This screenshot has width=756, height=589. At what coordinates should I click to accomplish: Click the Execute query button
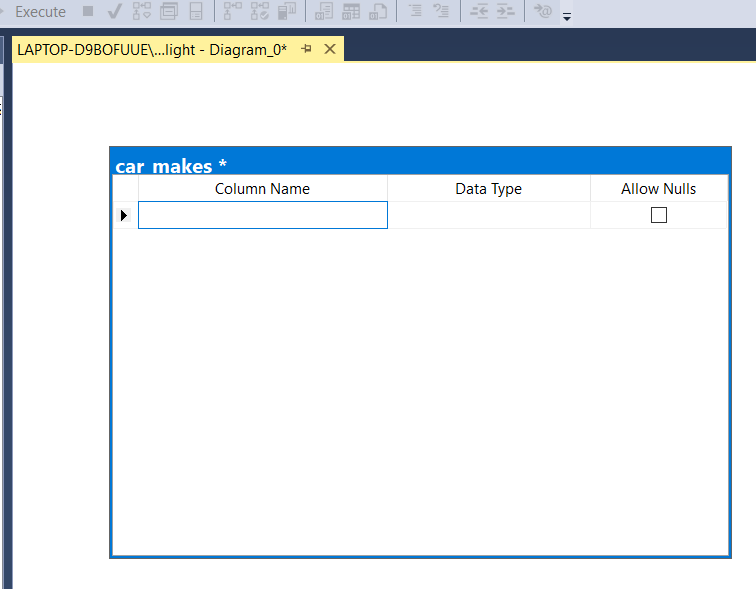pyautogui.click(x=39, y=12)
